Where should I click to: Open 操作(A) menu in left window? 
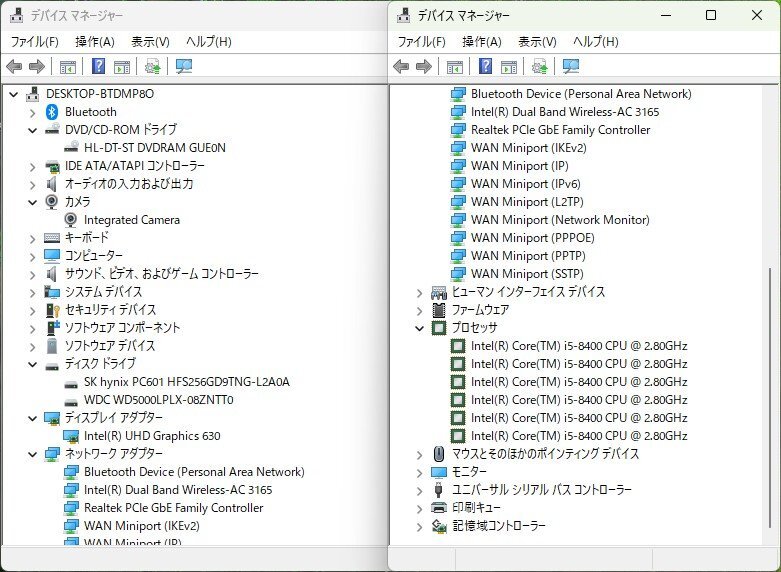95,41
